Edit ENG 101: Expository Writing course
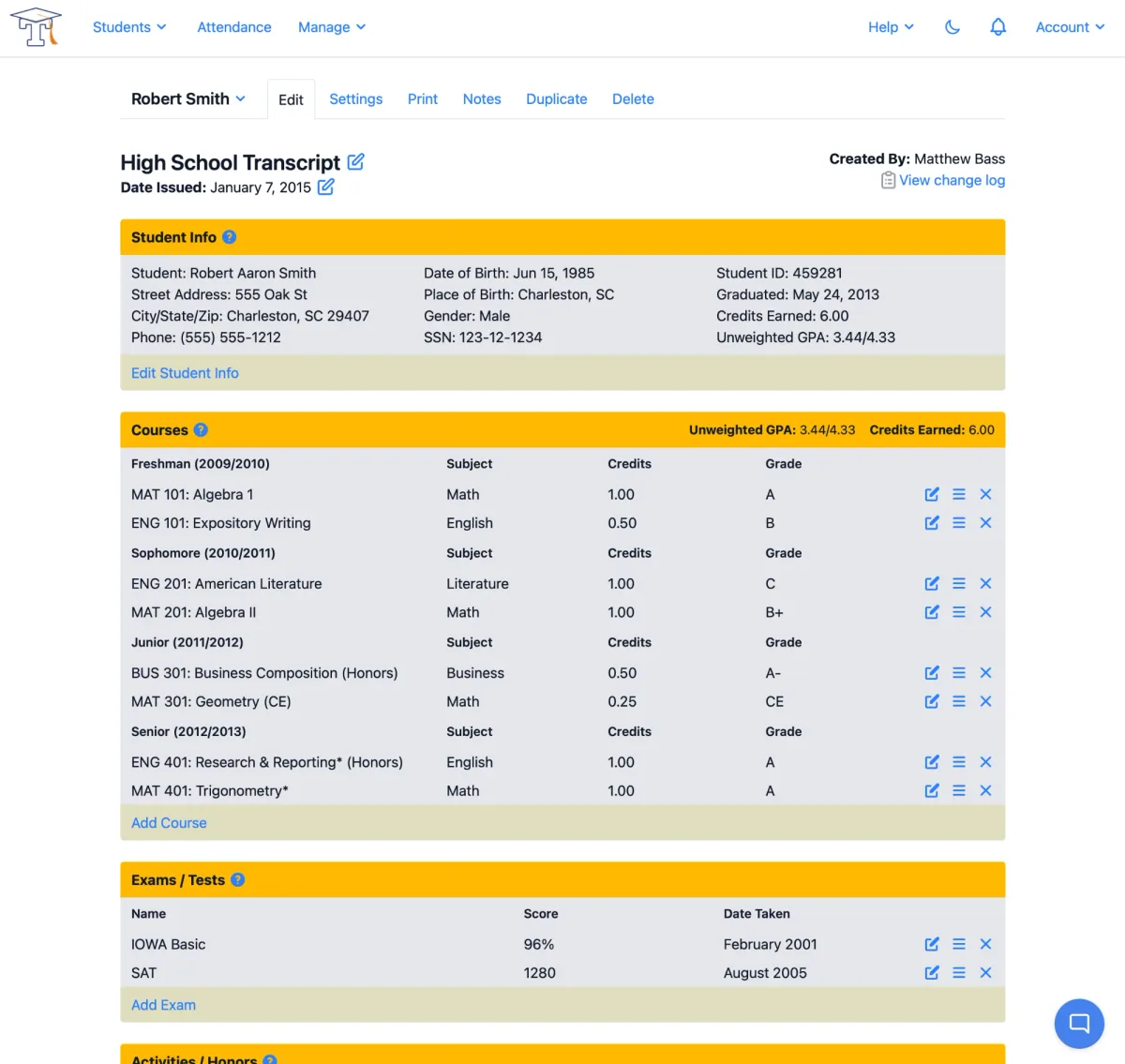Screen dimensions: 1125x1064 coord(932,523)
